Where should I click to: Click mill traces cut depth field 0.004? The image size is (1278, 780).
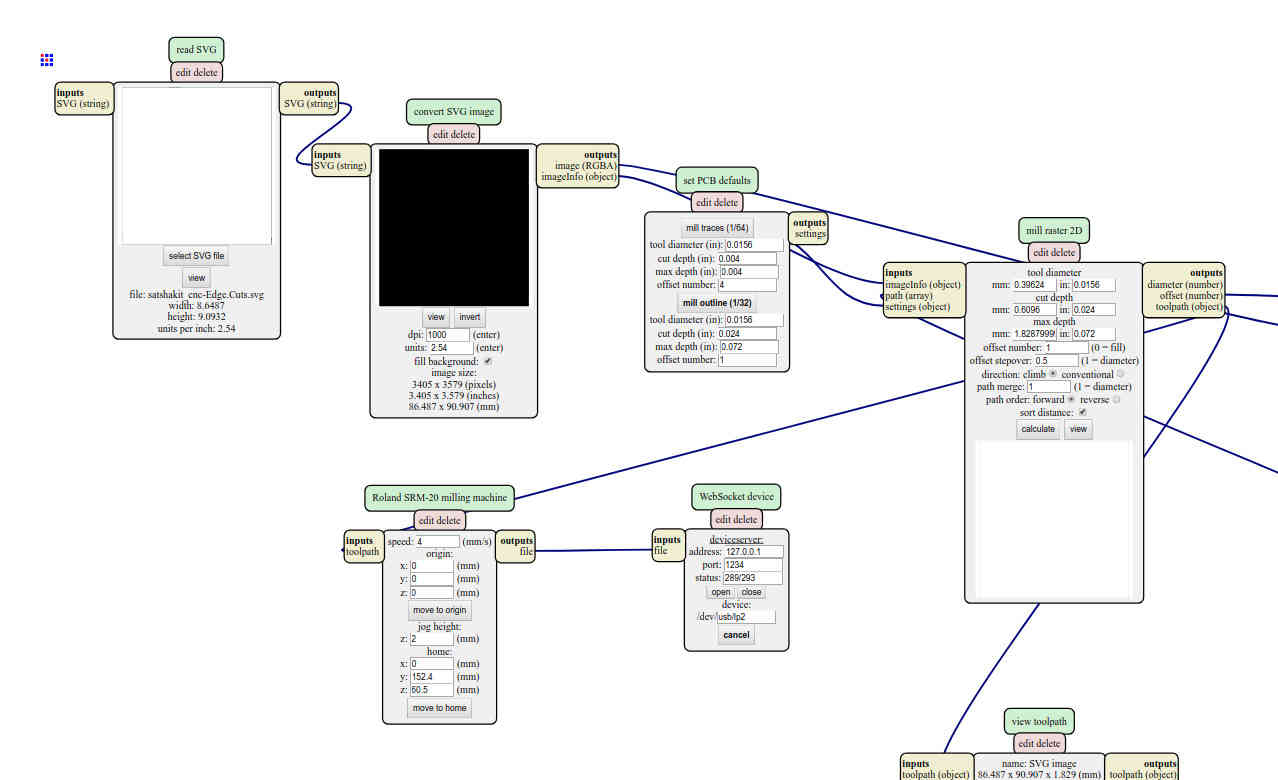[748, 259]
